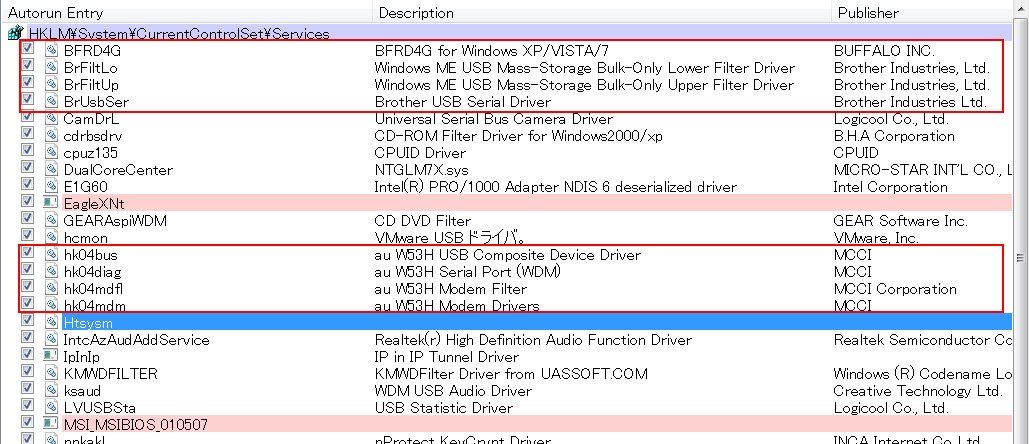Screen dimensions: 1029x444
Task: Click 'MCCI Corporation' publisher cell
Action: (x=895, y=289)
